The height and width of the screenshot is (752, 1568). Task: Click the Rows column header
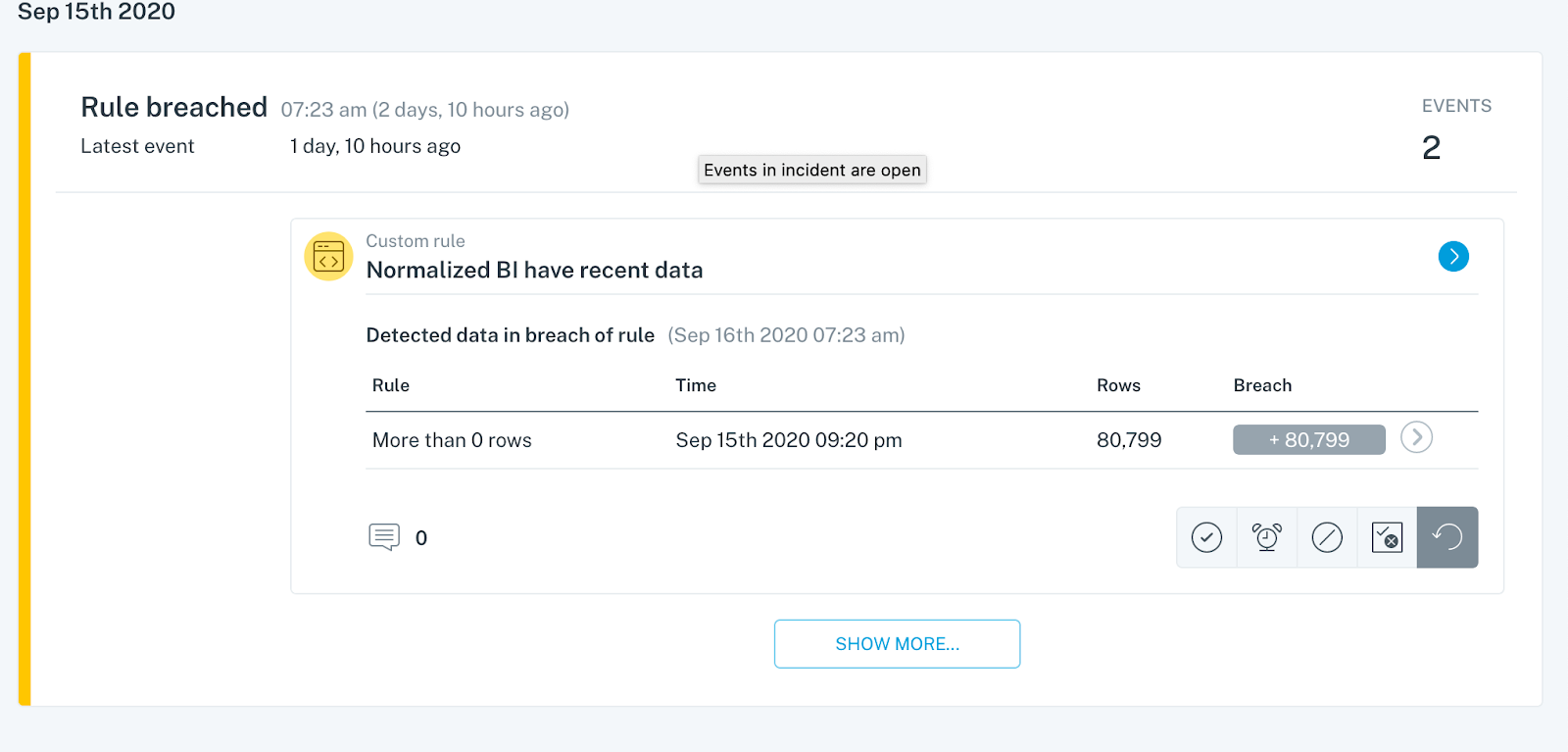[x=1118, y=385]
